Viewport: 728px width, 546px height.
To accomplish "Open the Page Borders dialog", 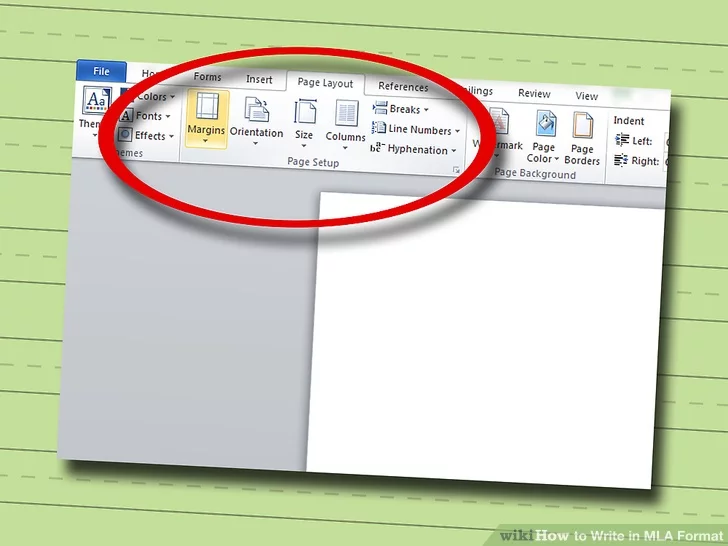I will point(582,140).
